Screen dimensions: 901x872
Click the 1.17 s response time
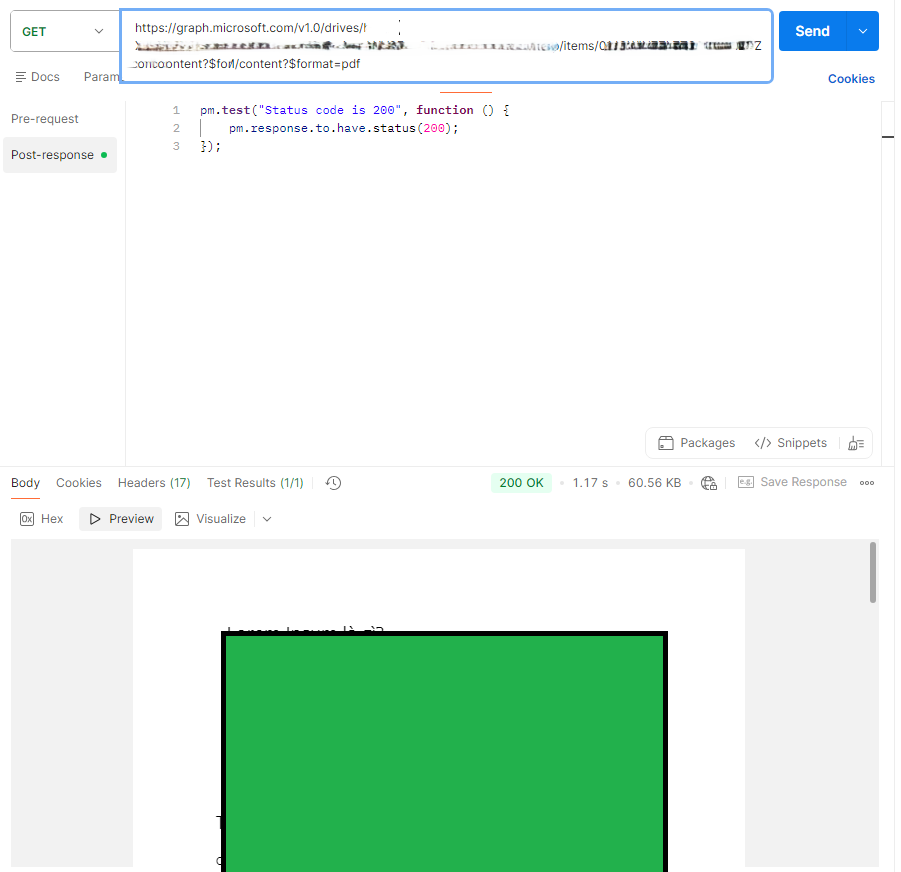[x=590, y=483]
